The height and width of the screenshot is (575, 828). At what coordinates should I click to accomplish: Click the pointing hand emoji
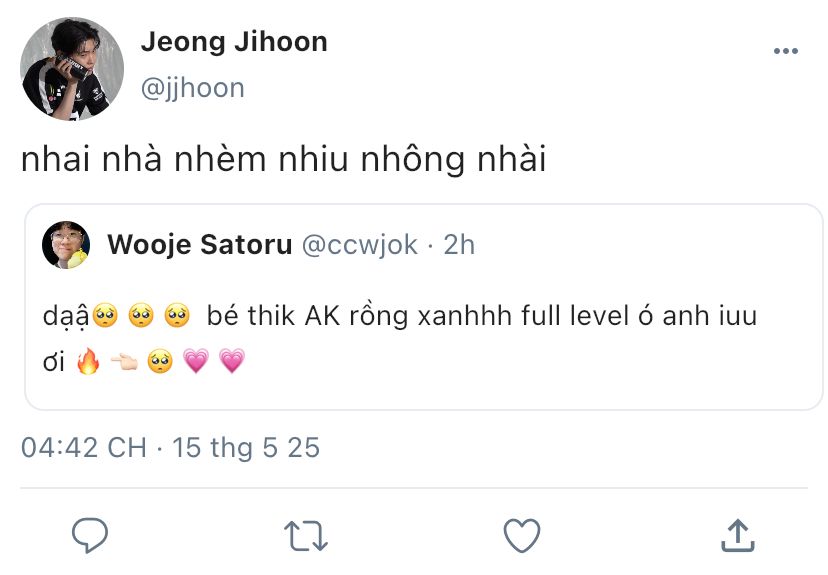coord(124,362)
